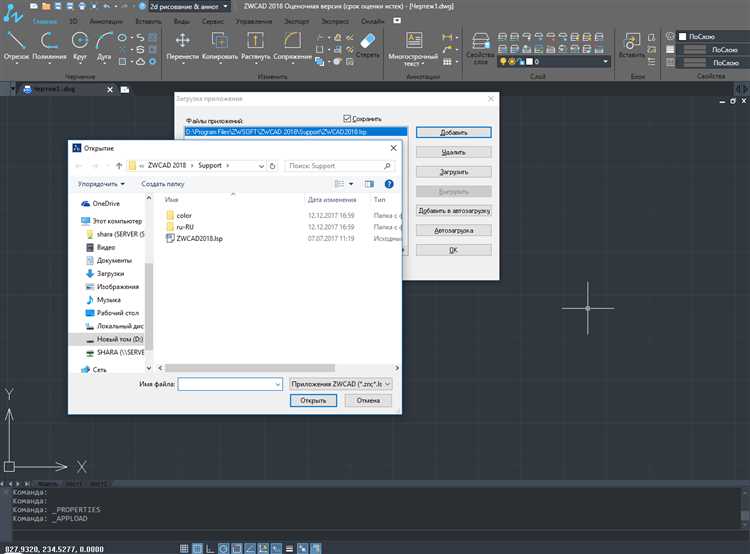This screenshot has width=750, height=554.
Task: Choose the Перенести move tool
Action: (182, 45)
